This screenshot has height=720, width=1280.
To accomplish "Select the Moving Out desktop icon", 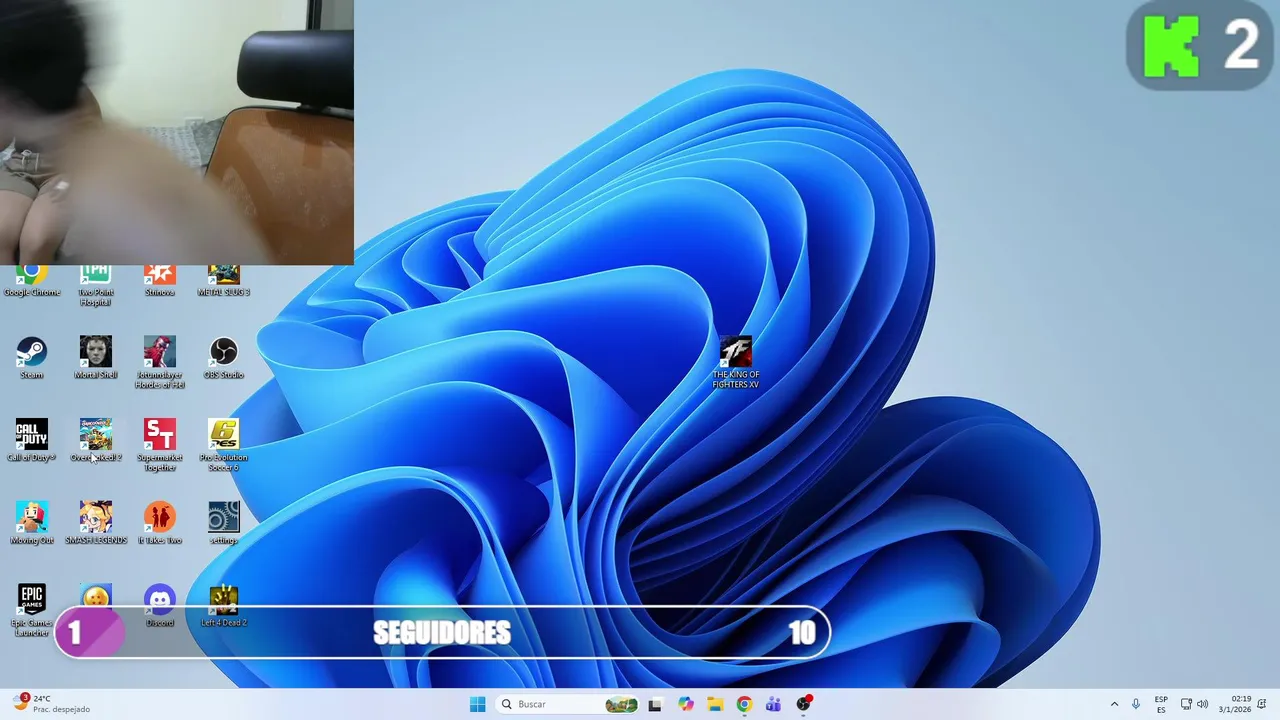I will (x=32, y=523).
